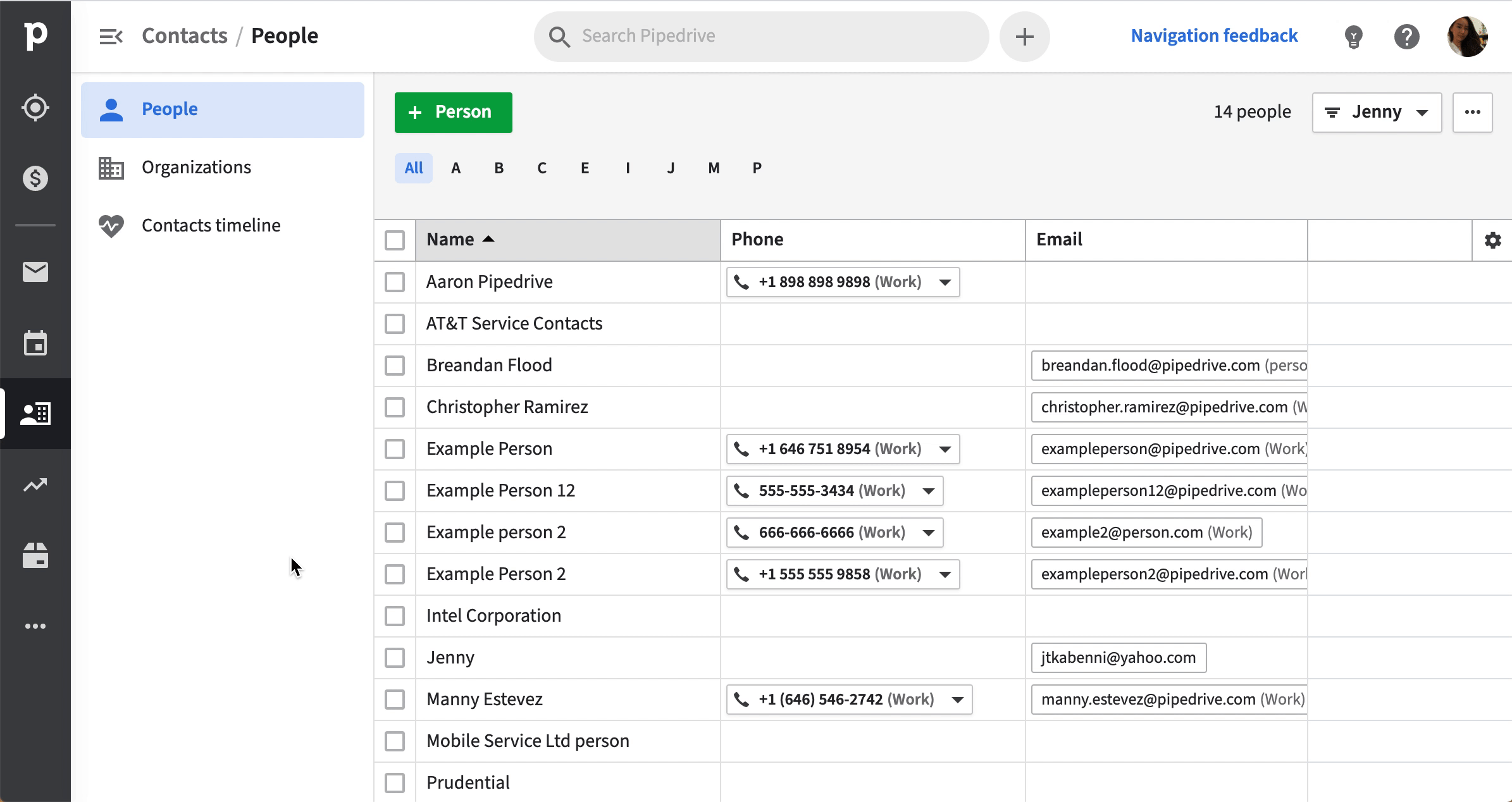Open the Insights chart icon in sidebar
The width and height of the screenshot is (1512, 802).
pos(35,485)
